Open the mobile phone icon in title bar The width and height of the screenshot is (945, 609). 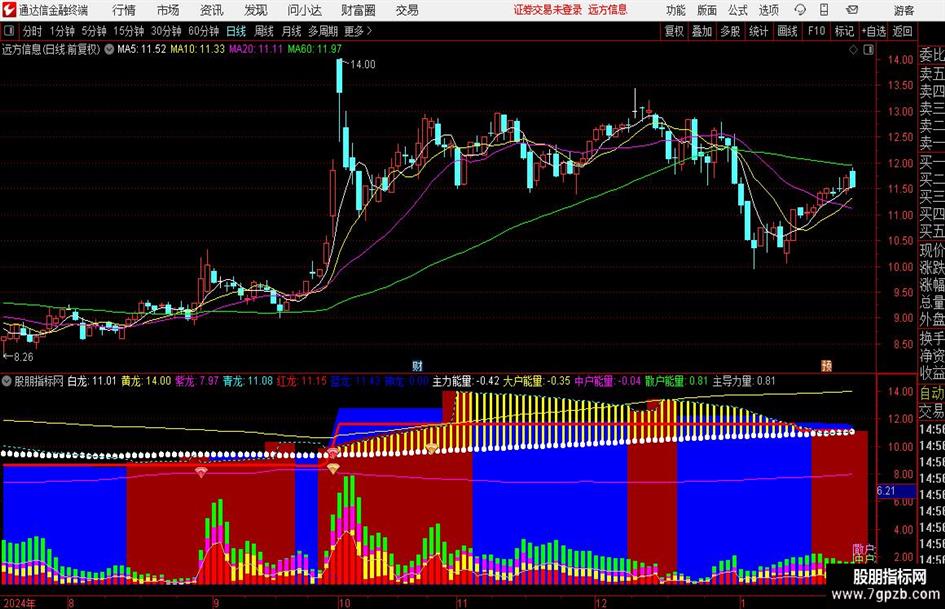coord(824,10)
